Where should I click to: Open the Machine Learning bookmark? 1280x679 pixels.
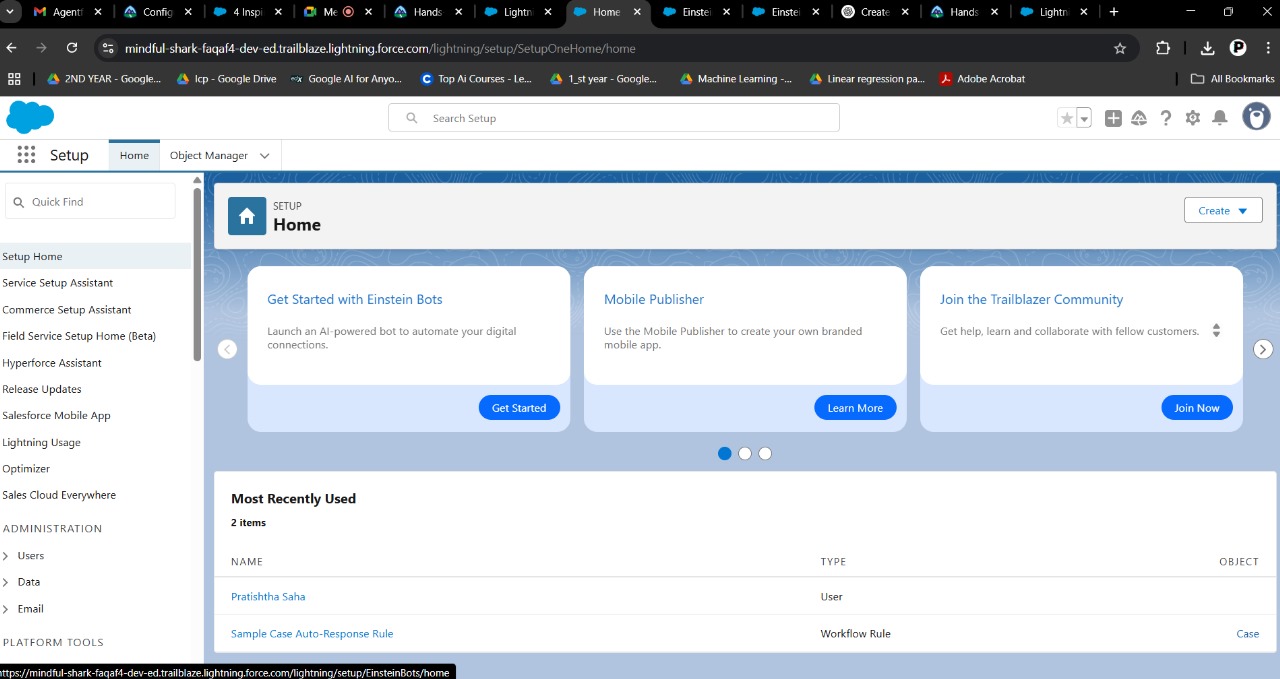point(735,79)
